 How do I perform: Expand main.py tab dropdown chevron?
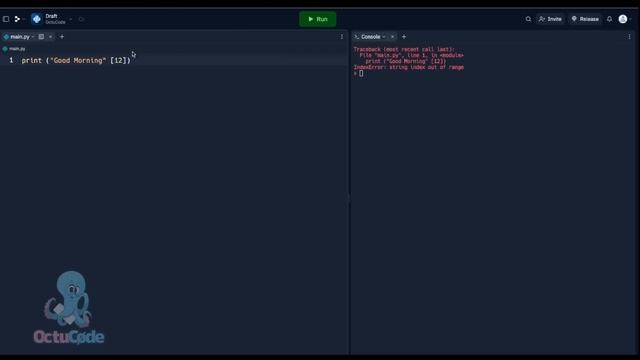(33, 37)
